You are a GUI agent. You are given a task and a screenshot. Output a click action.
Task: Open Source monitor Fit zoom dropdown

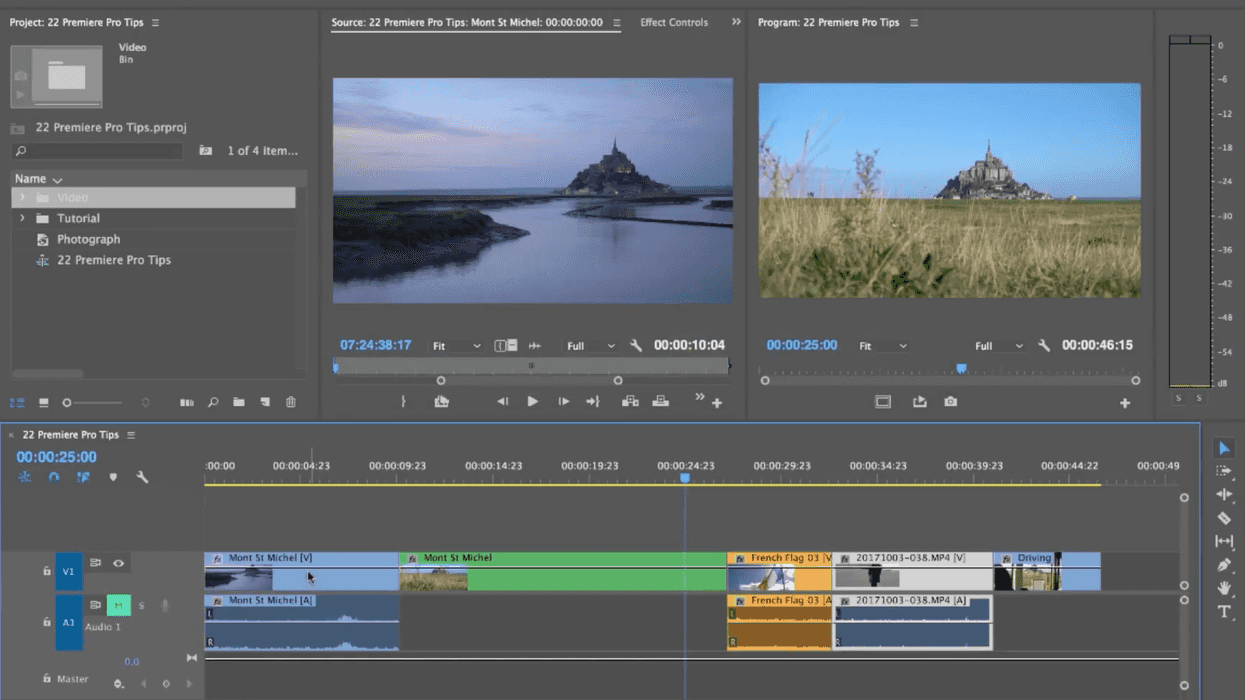pyautogui.click(x=457, y=346)
